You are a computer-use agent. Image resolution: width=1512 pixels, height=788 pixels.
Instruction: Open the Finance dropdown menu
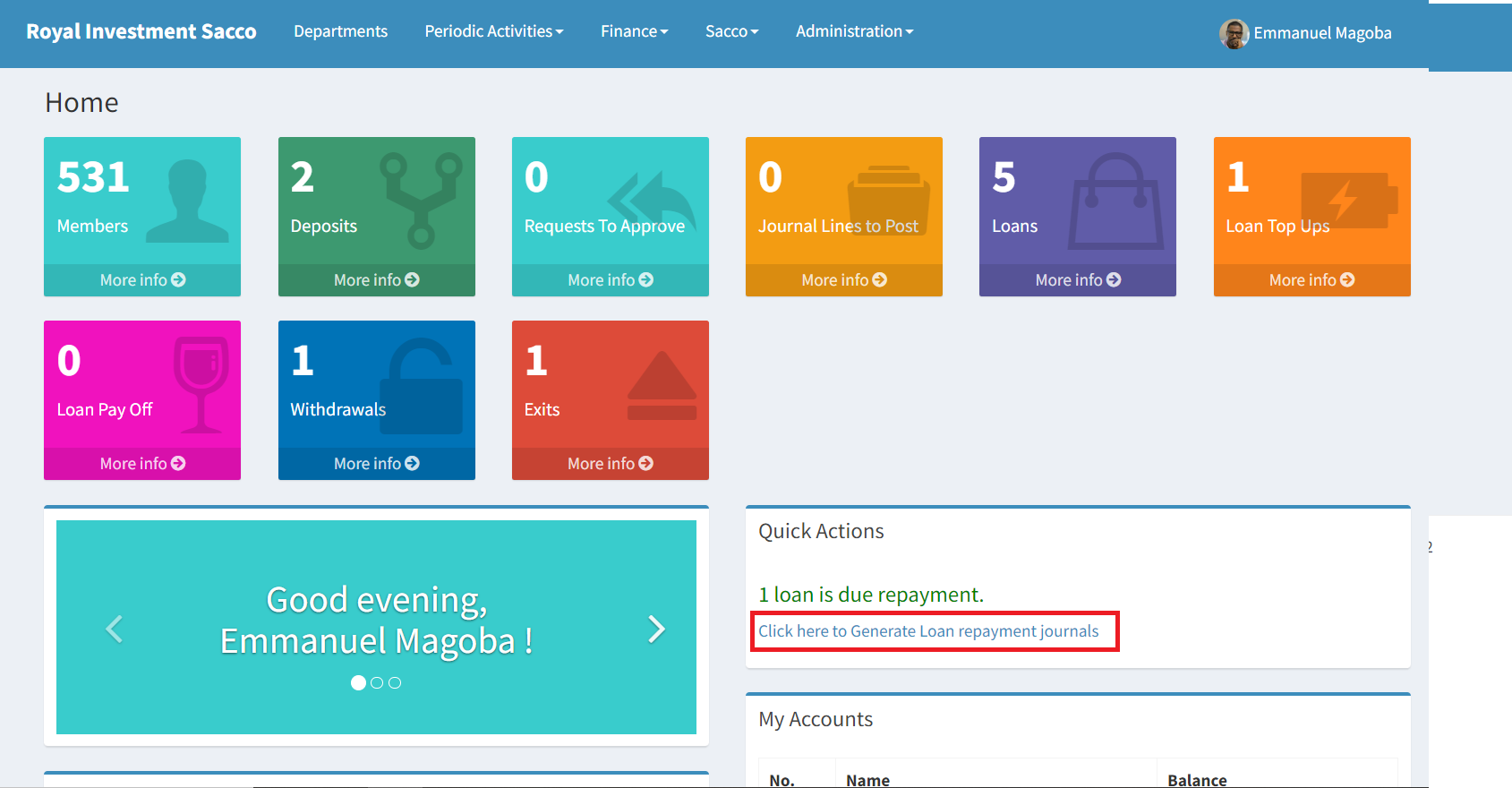pos(635,31)
